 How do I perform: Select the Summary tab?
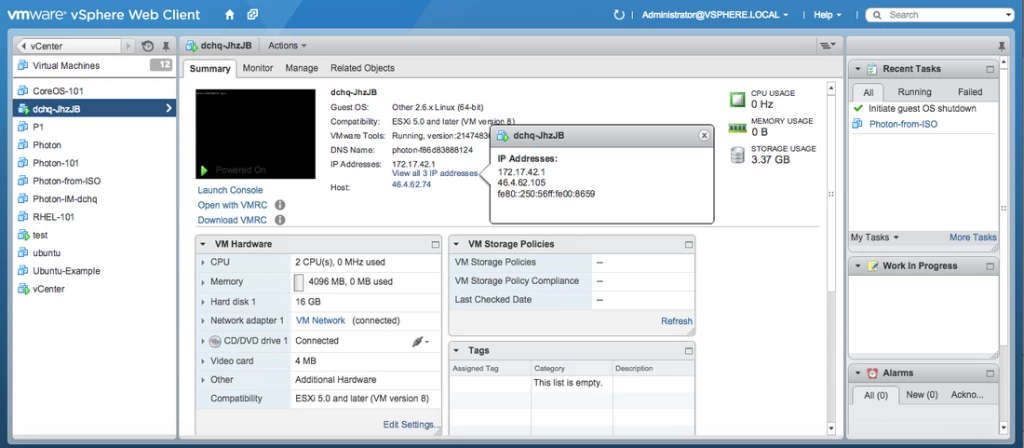[210, 69]
